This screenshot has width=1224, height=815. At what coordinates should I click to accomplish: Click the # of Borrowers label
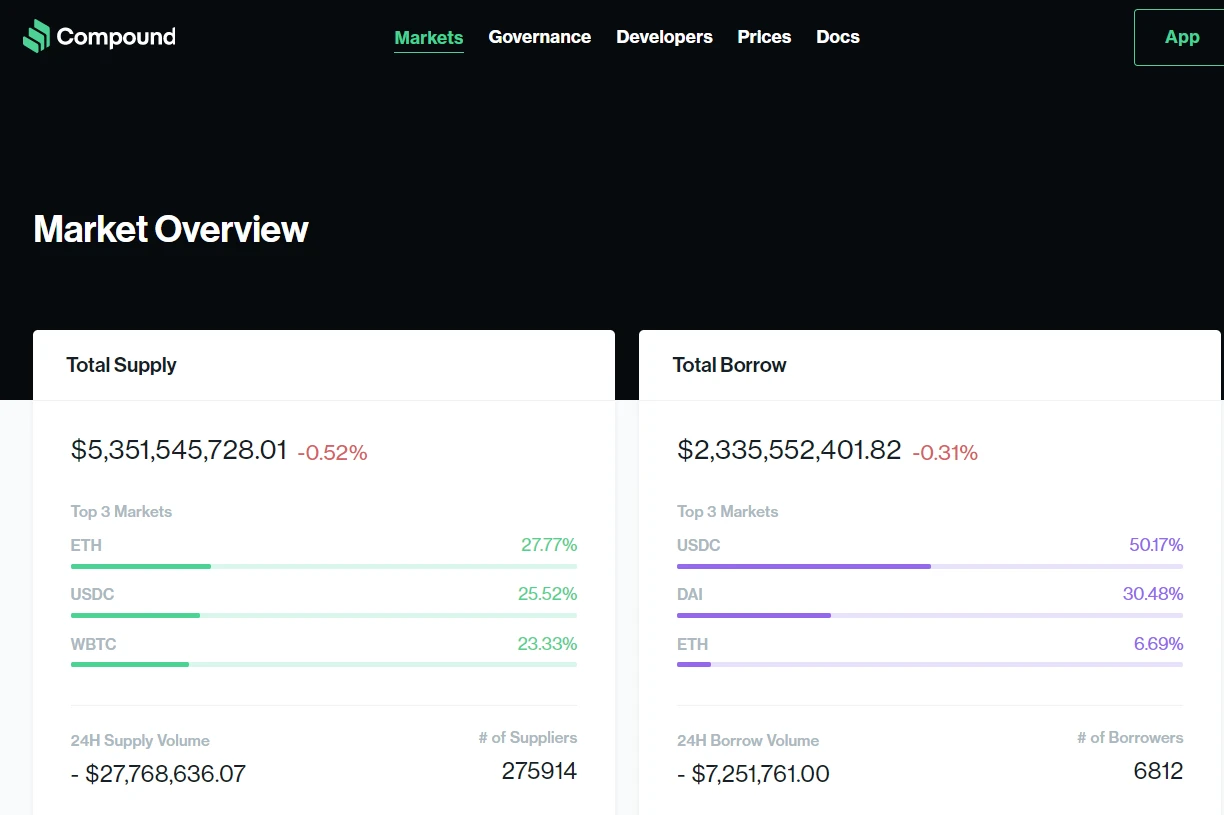pos(1130,738)
